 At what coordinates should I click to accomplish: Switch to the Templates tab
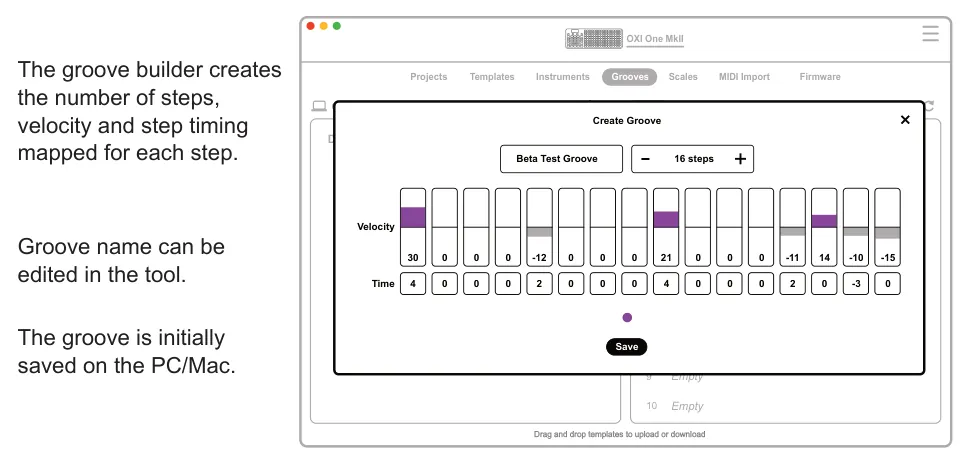pos(492,77)
